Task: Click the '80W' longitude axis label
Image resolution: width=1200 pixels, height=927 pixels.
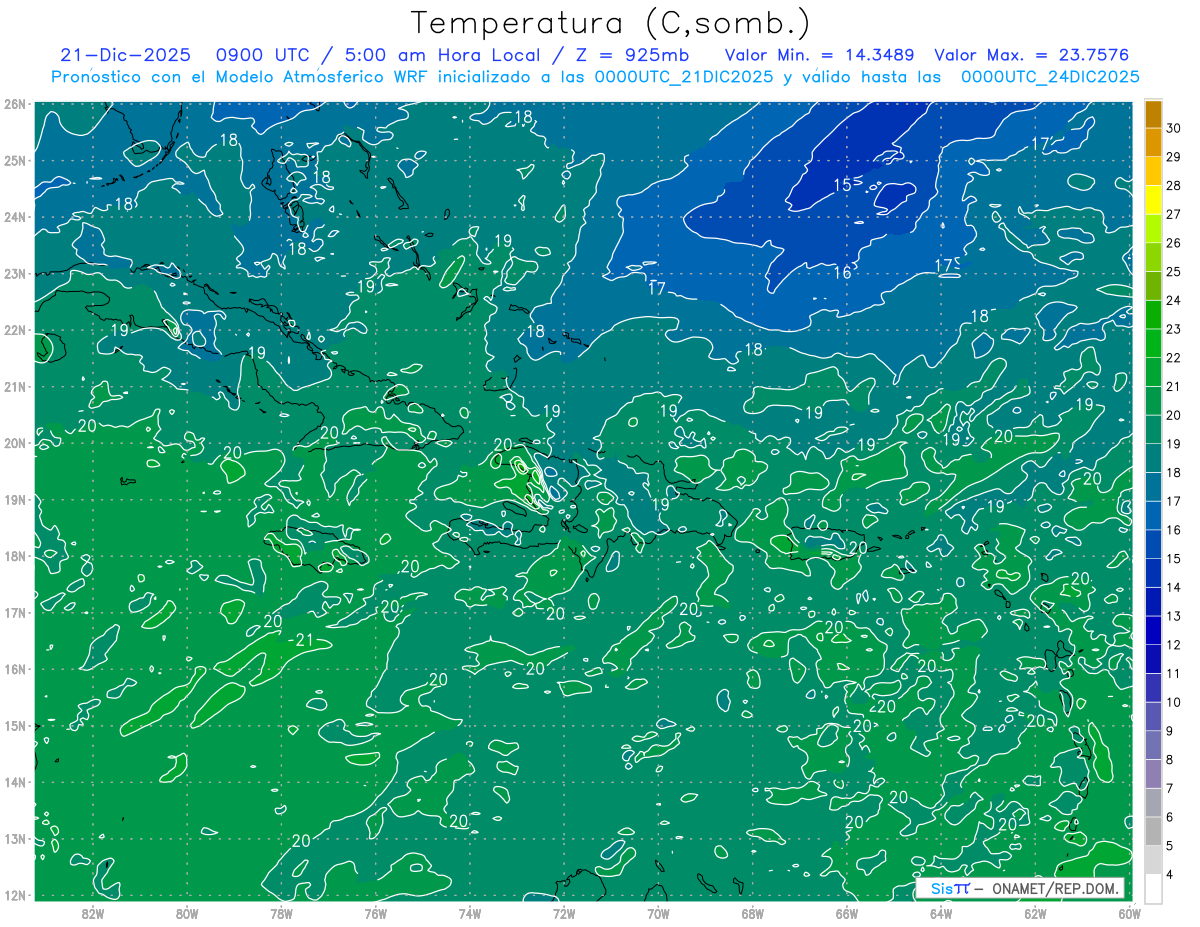Action: pos(187,914)
